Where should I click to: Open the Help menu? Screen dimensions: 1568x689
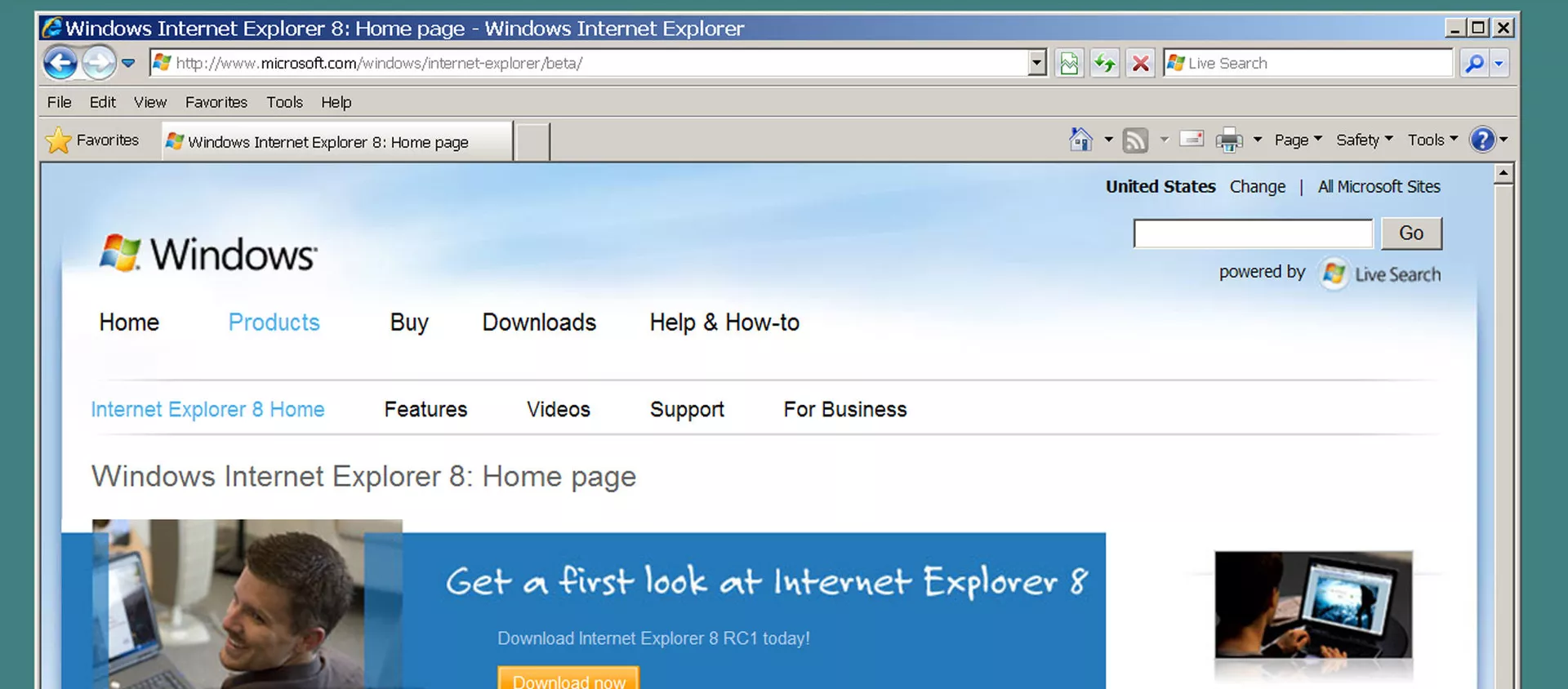336,102
